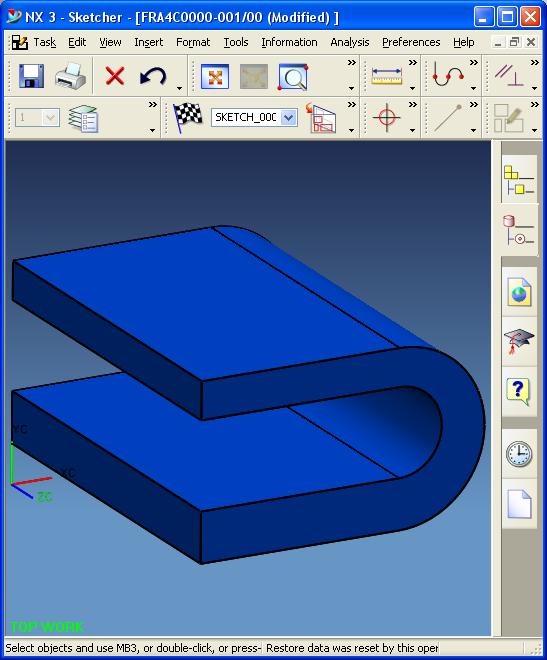This screenshot has width=547, height=660.
Task: Open the Constraints parallel/perpendicular tool
Action: [x=509, y=75]
